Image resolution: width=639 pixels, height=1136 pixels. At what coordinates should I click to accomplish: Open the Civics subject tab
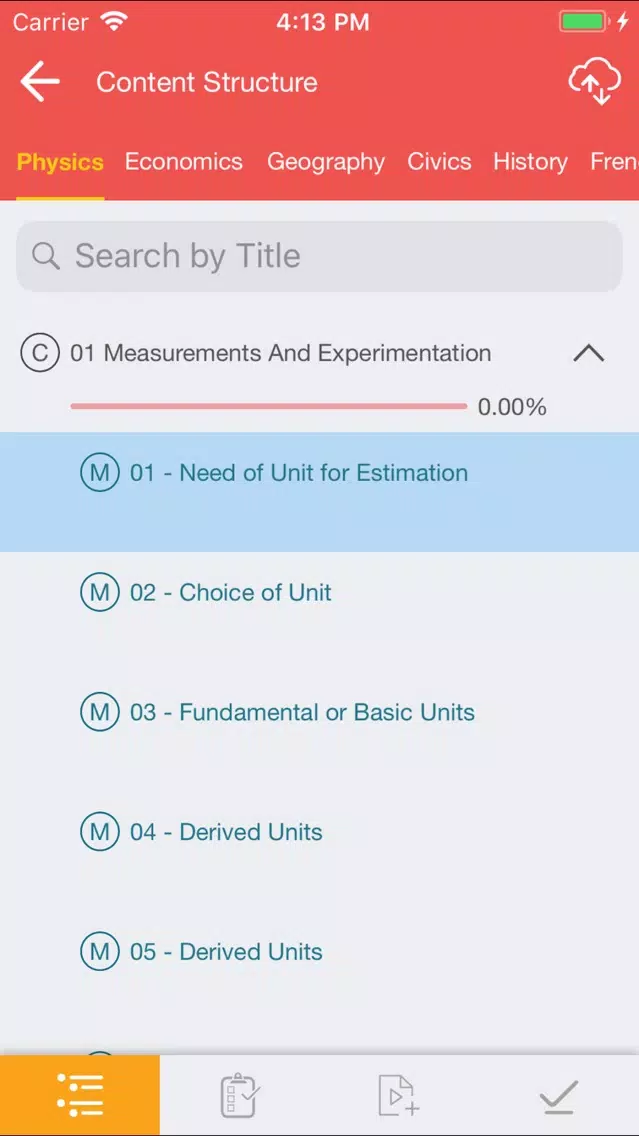pyautogui.click(x=439, y=162)
